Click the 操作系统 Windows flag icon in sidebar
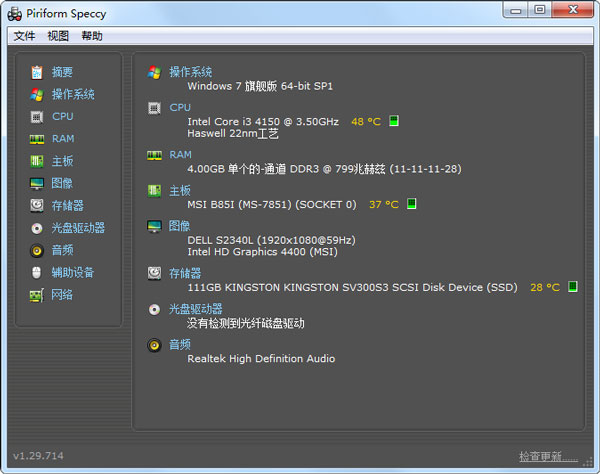The image size is (600, 474). [x=37, y=94]
